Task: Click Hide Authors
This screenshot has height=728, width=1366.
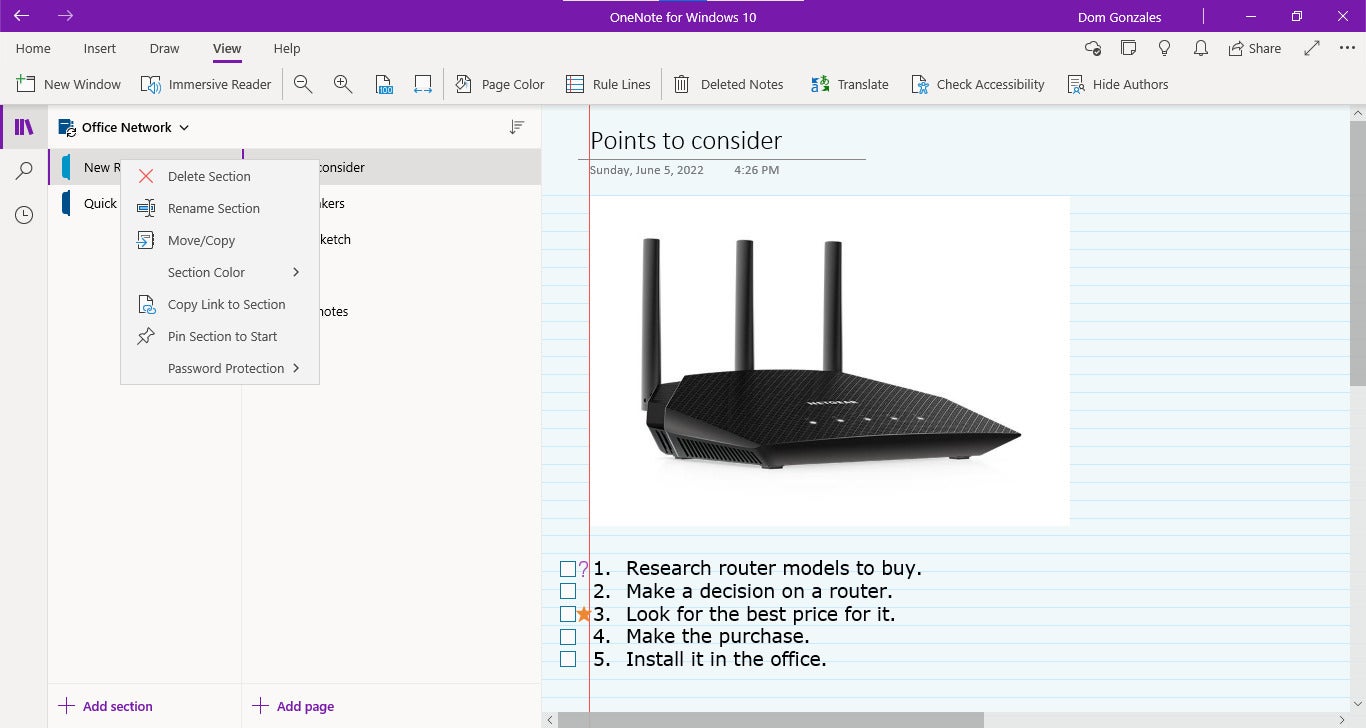Action: (x=1118, y=84)
